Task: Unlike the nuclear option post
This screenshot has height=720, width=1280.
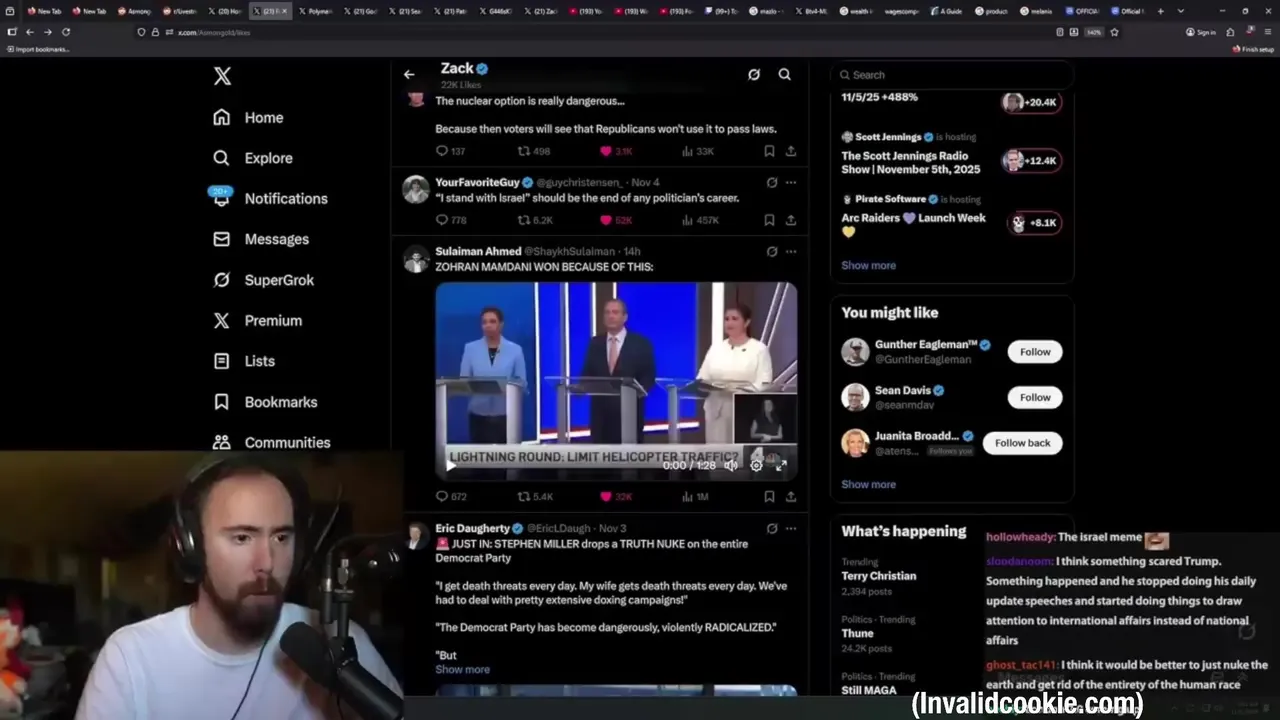Action: [616, 151]
